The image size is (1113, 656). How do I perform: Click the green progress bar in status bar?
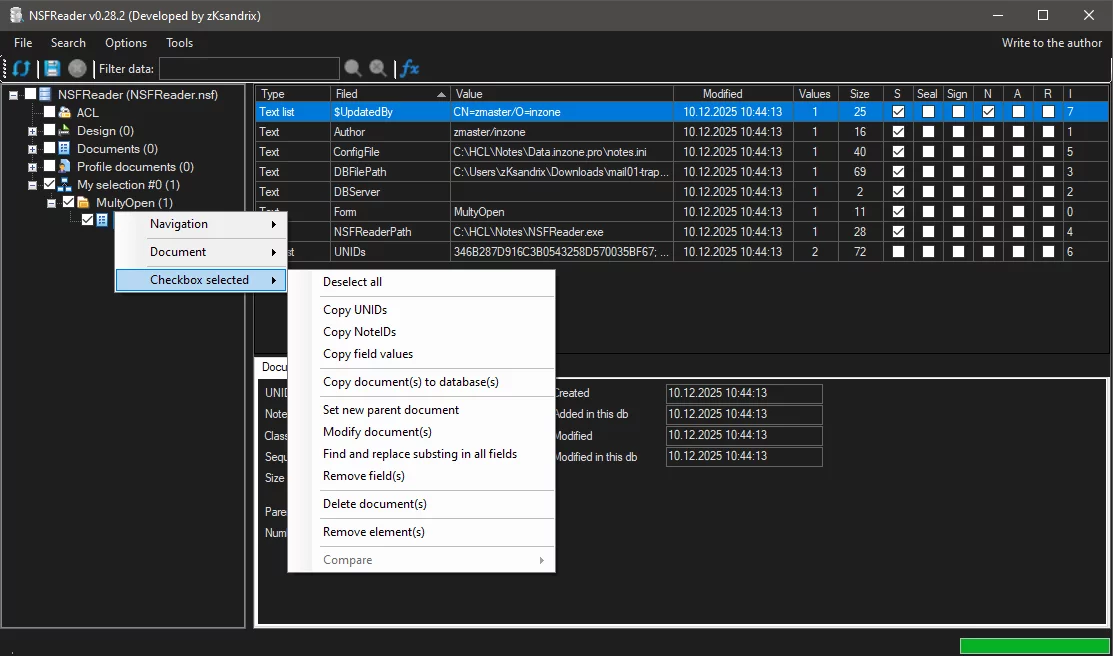1034,646
